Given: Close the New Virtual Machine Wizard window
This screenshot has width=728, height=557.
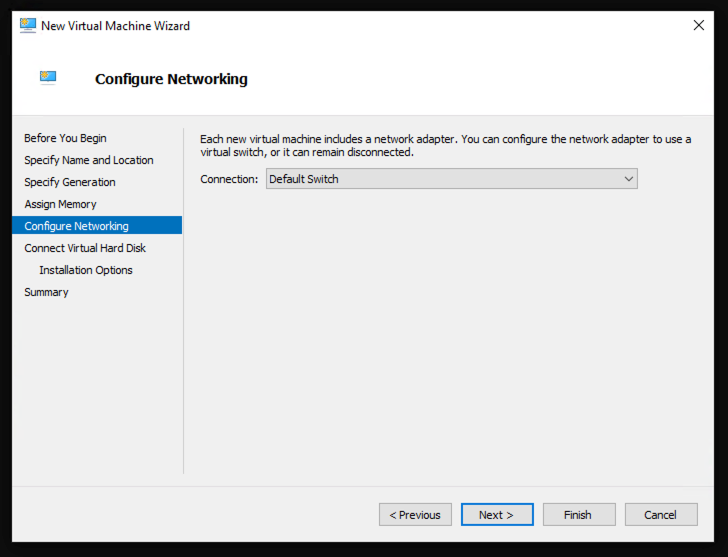Looking at the screenshot, I should pos(698,25).
